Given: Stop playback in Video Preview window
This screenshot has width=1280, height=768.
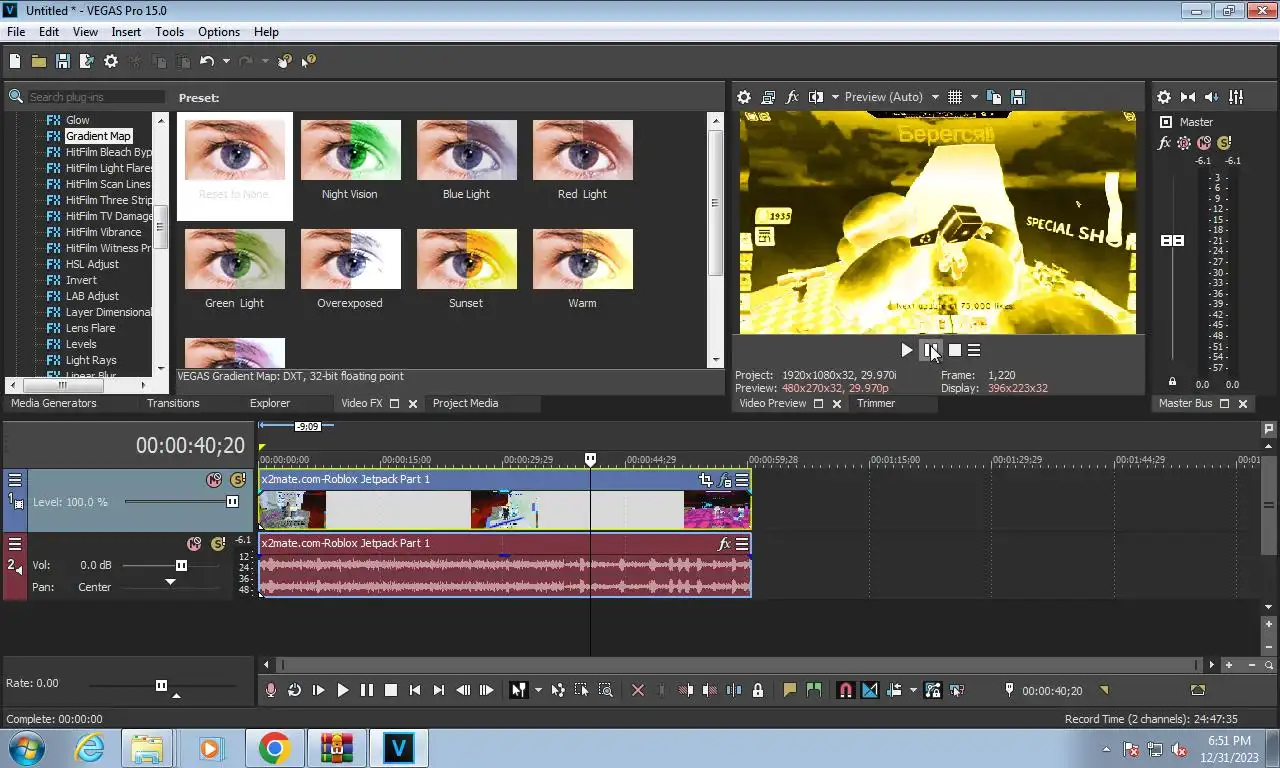Looking at the screenshot, I should point(955,350).
